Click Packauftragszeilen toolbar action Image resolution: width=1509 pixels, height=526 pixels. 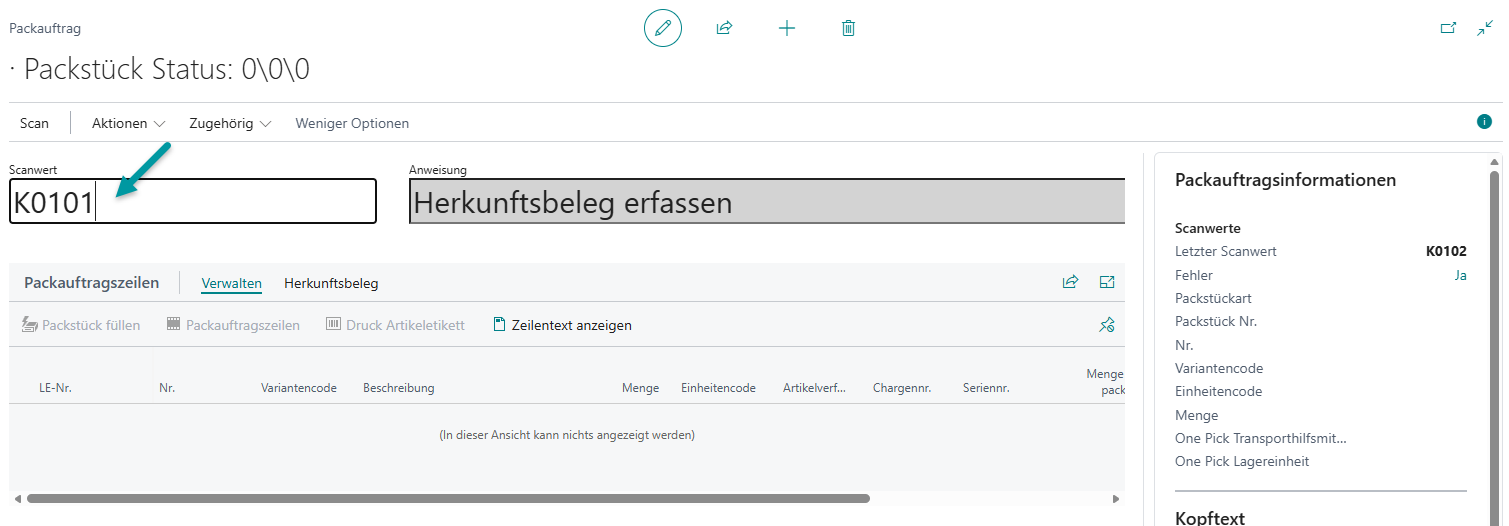click(233, 325)
